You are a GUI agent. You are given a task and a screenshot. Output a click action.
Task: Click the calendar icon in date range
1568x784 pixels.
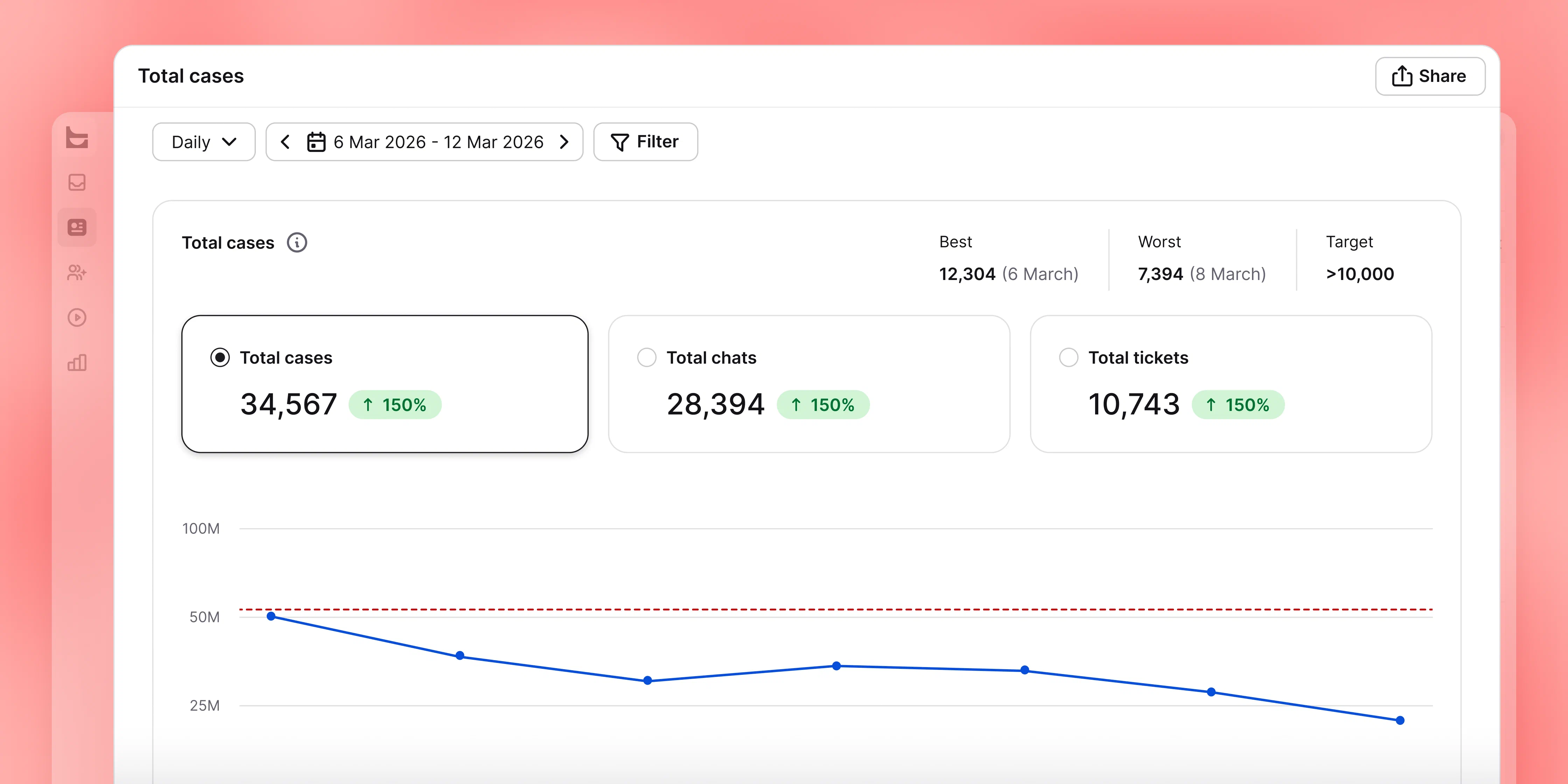click(x=316, y=142)
